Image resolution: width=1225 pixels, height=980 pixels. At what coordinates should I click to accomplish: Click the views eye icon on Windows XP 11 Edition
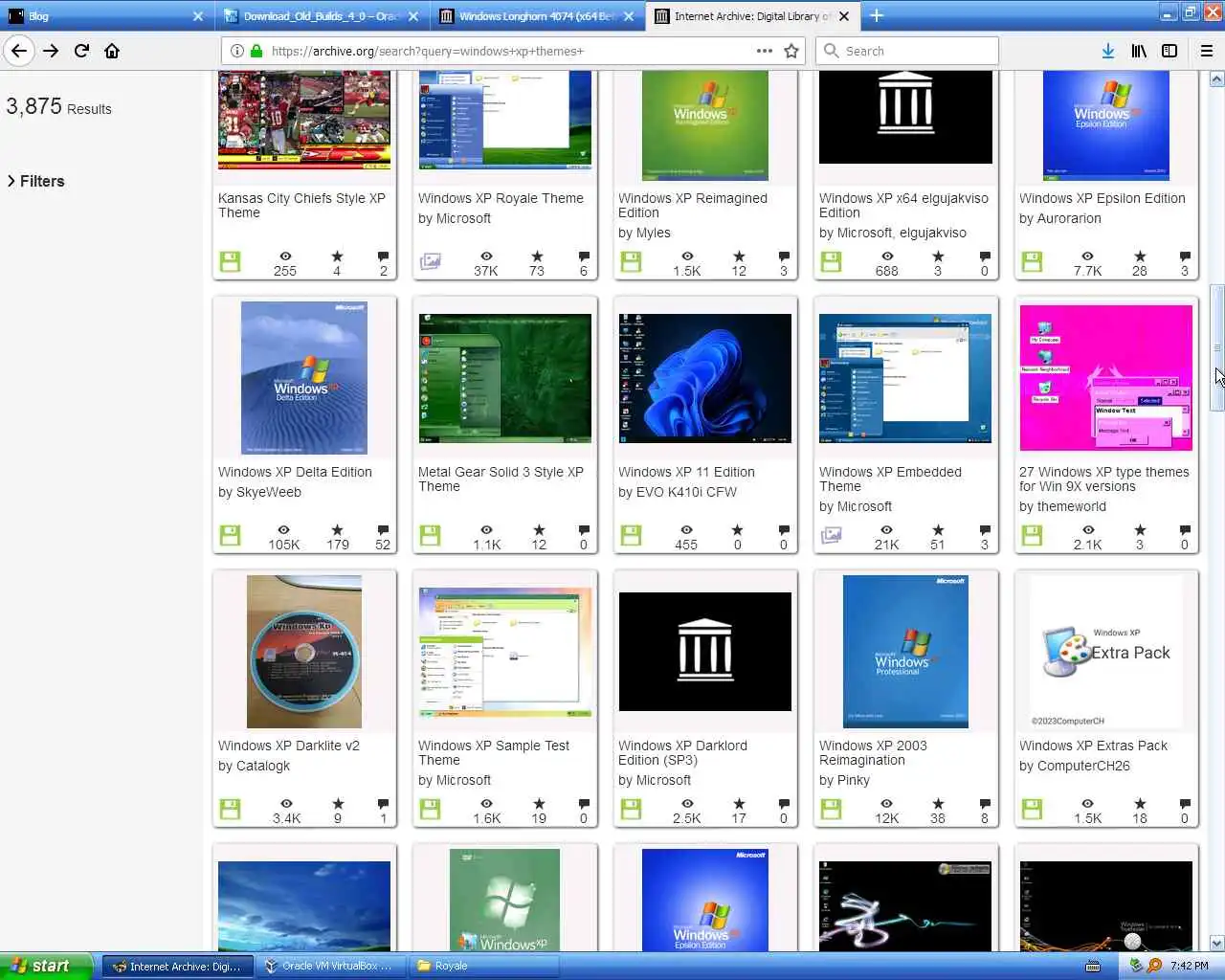pyautogui.click(x=687, y=530)
